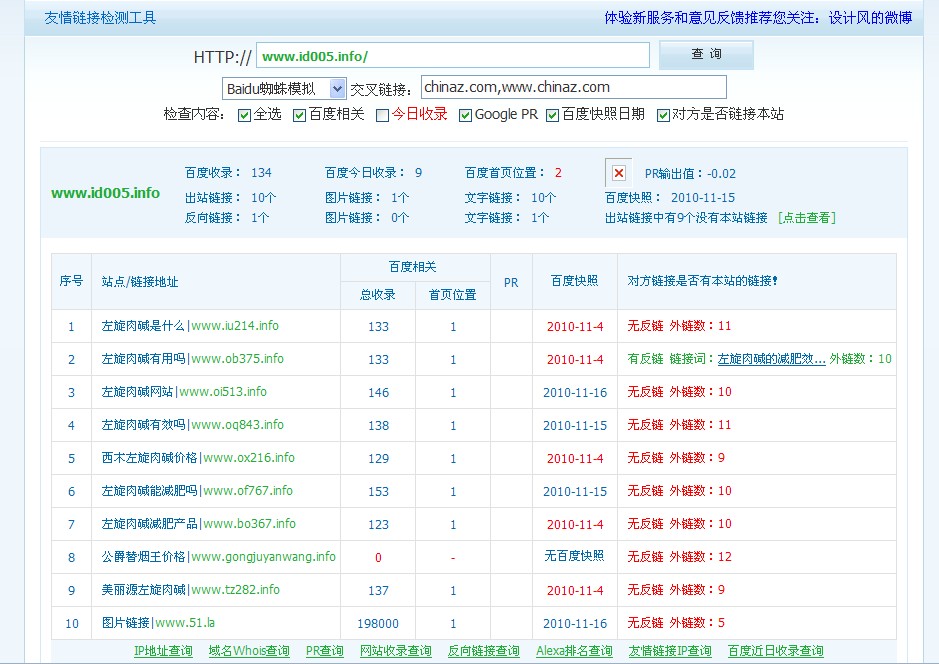Uncheck the 百度相关 checkbox
The height and width of the screenshot is (664, 939).
(x=299, y=115)
